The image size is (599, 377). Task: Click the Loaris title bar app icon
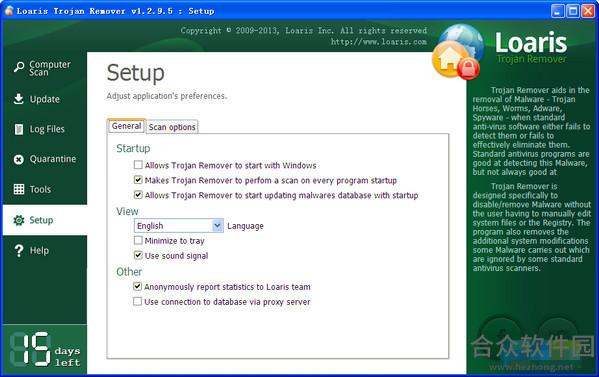(9, 11)
